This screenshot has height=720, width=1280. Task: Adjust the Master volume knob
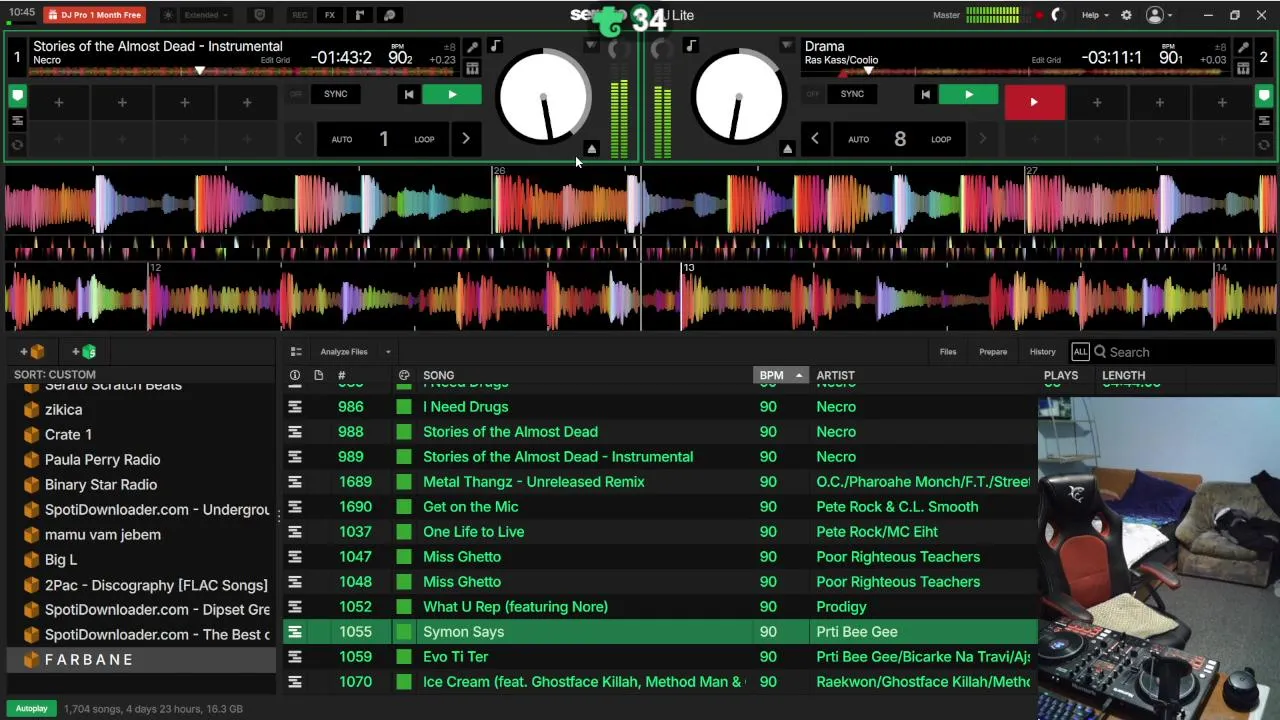(x=1057, y=15)
